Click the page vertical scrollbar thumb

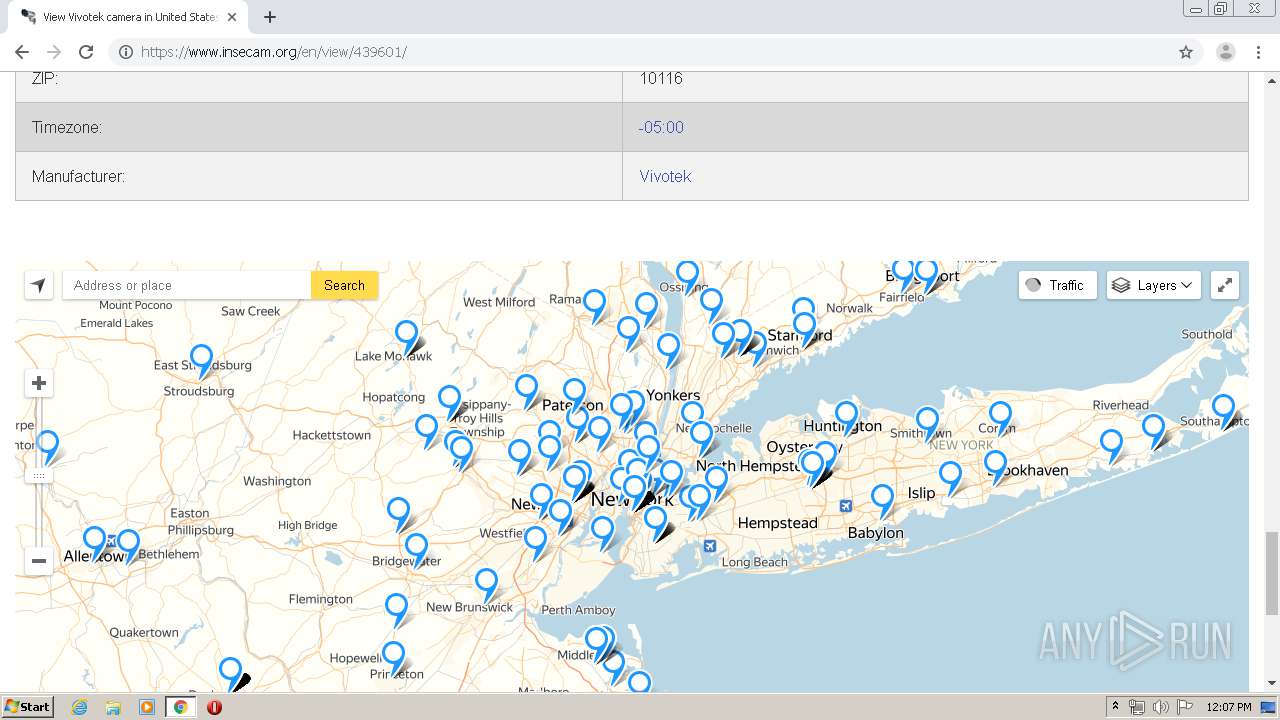click(1272, 574)
